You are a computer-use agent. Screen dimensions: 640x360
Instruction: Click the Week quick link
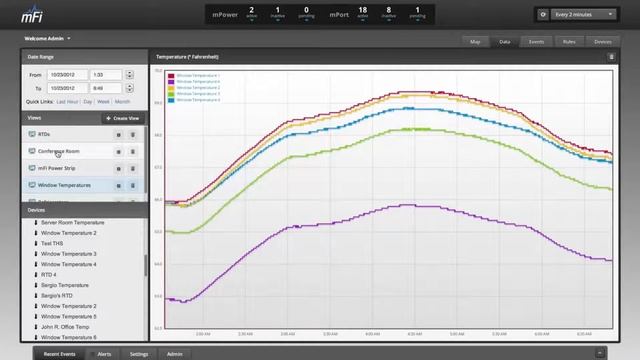pyautogui.click(x=103, y=102)
